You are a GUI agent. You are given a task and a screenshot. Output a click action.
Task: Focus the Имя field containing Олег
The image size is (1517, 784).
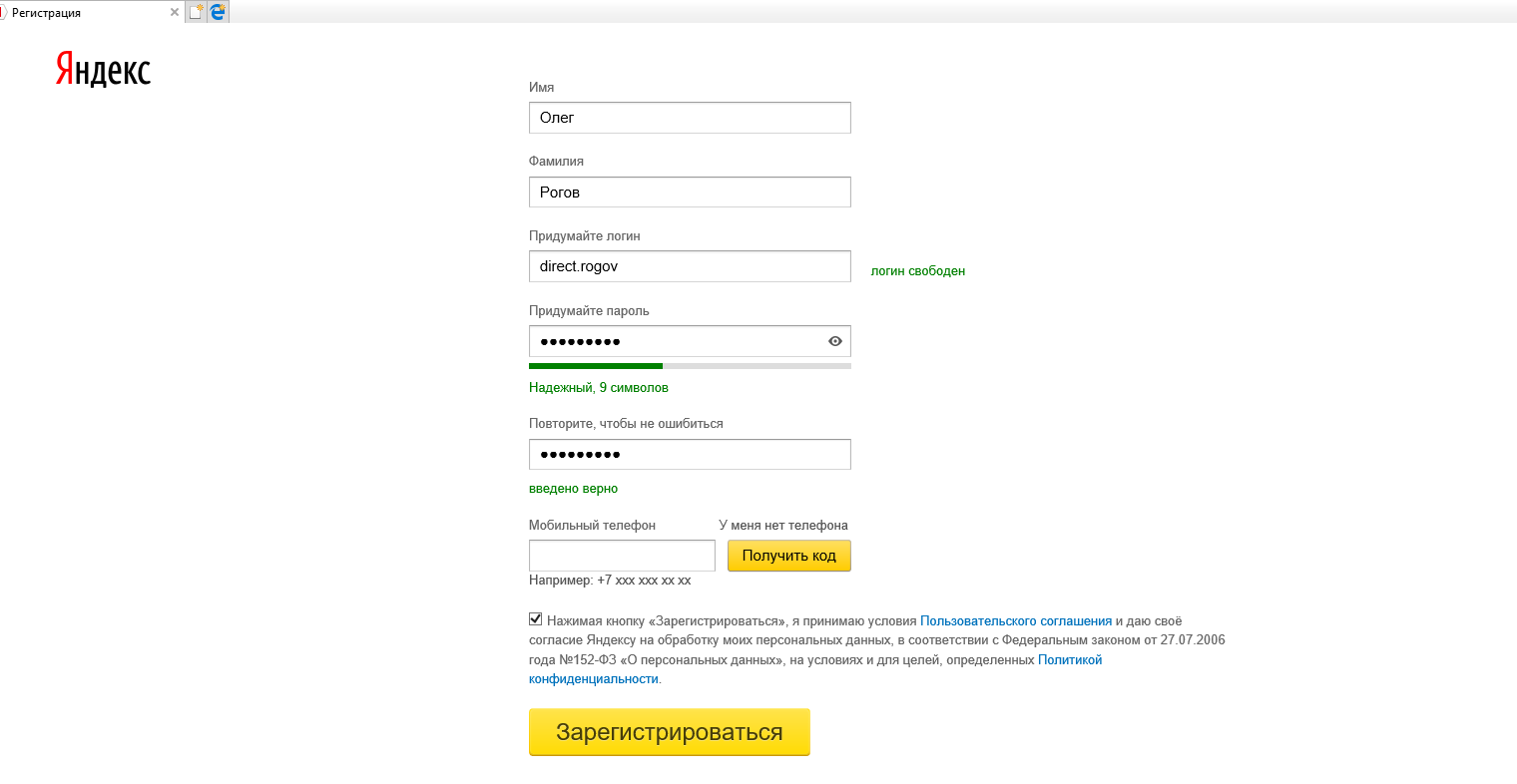690,118
